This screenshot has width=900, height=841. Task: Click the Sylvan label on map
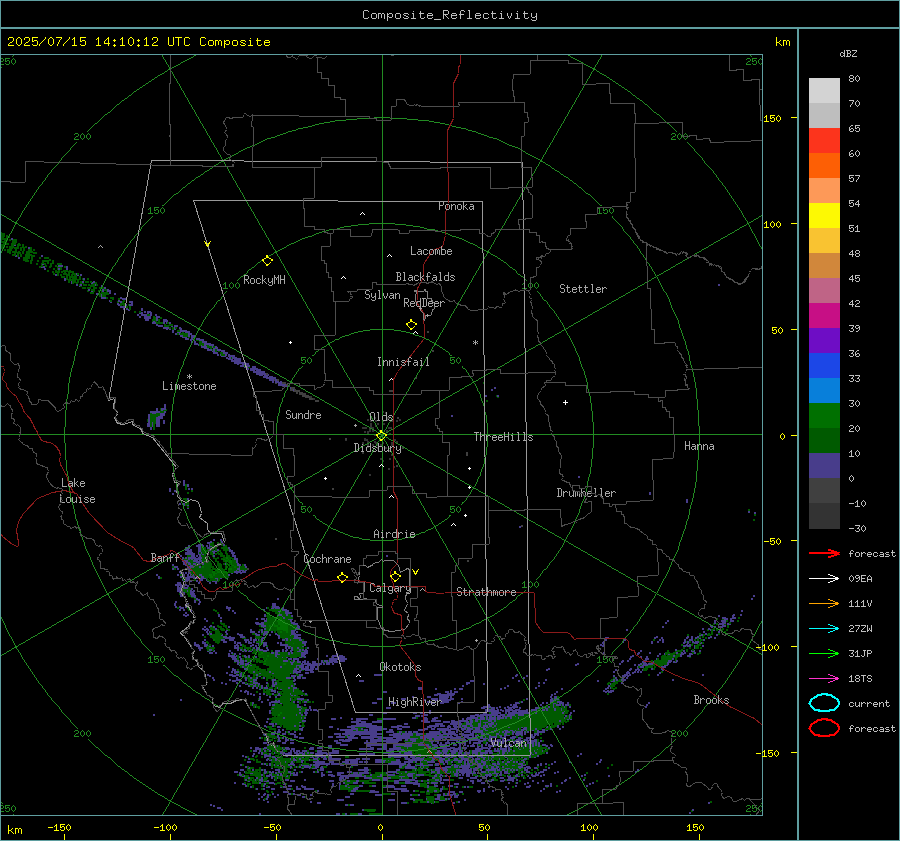tap(382, 295)
